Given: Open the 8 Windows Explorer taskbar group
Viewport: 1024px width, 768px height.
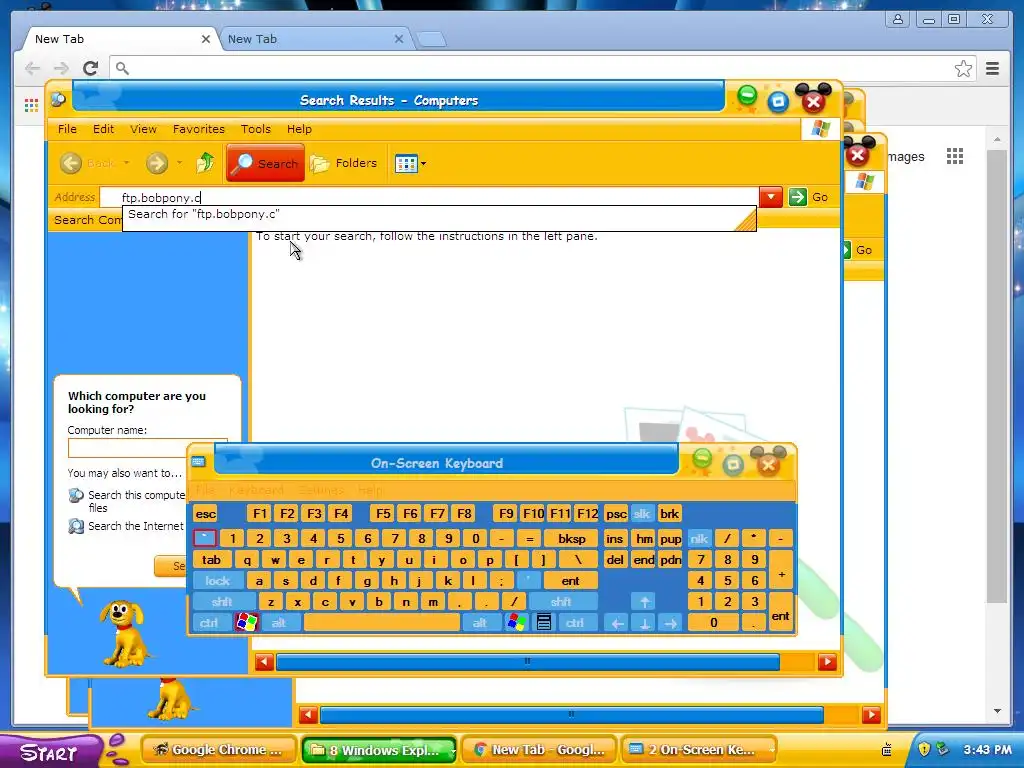Looking at the screenshot, I should 379,750.
